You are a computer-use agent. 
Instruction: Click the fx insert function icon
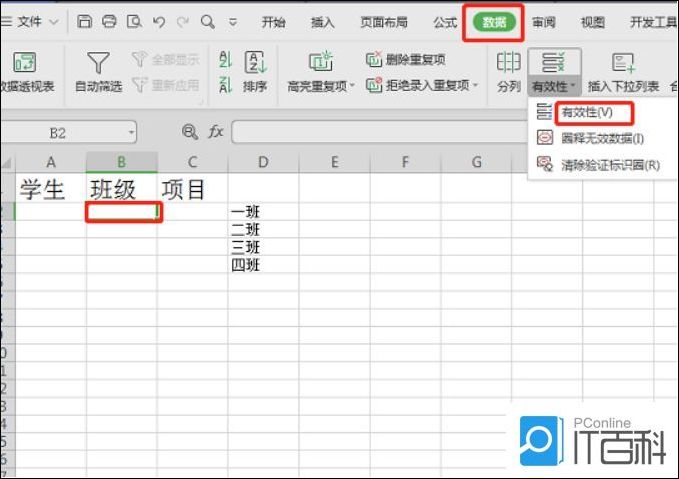click(x=216, y=131)
